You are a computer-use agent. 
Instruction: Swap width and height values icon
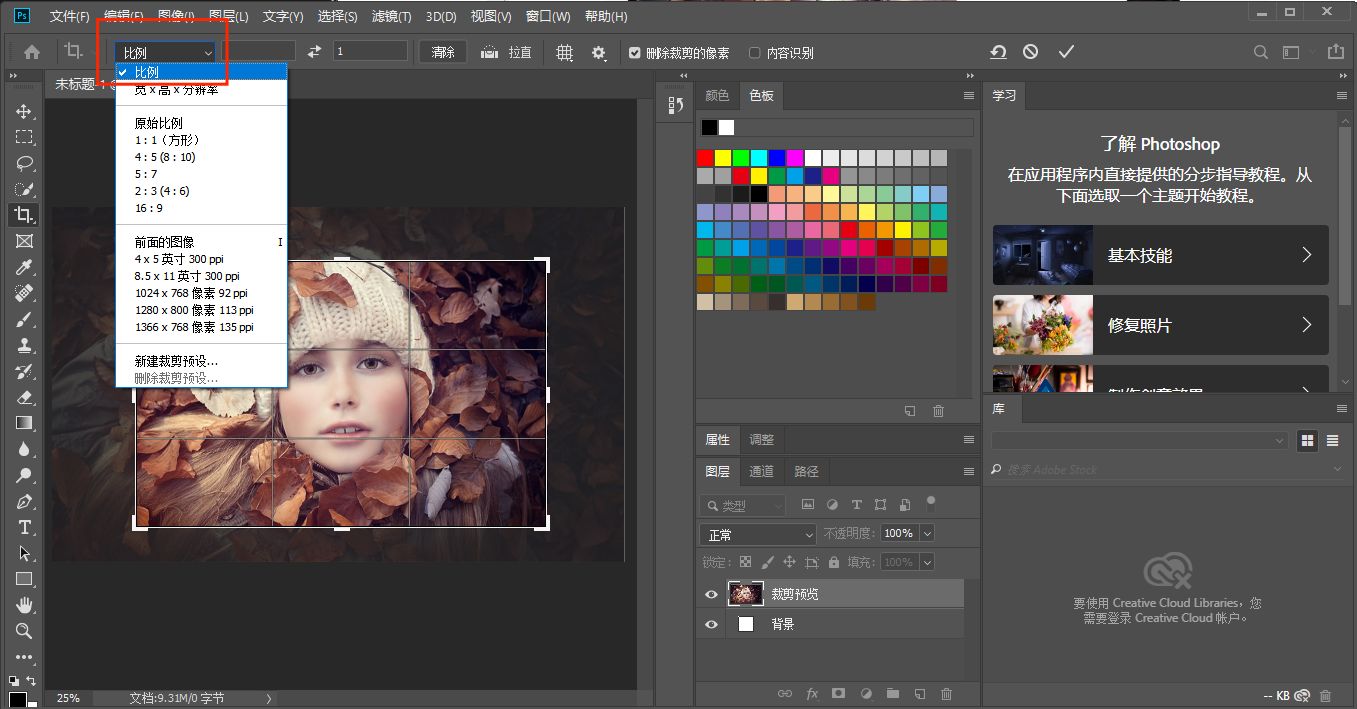pyautogui.click(x=314, y=52)
